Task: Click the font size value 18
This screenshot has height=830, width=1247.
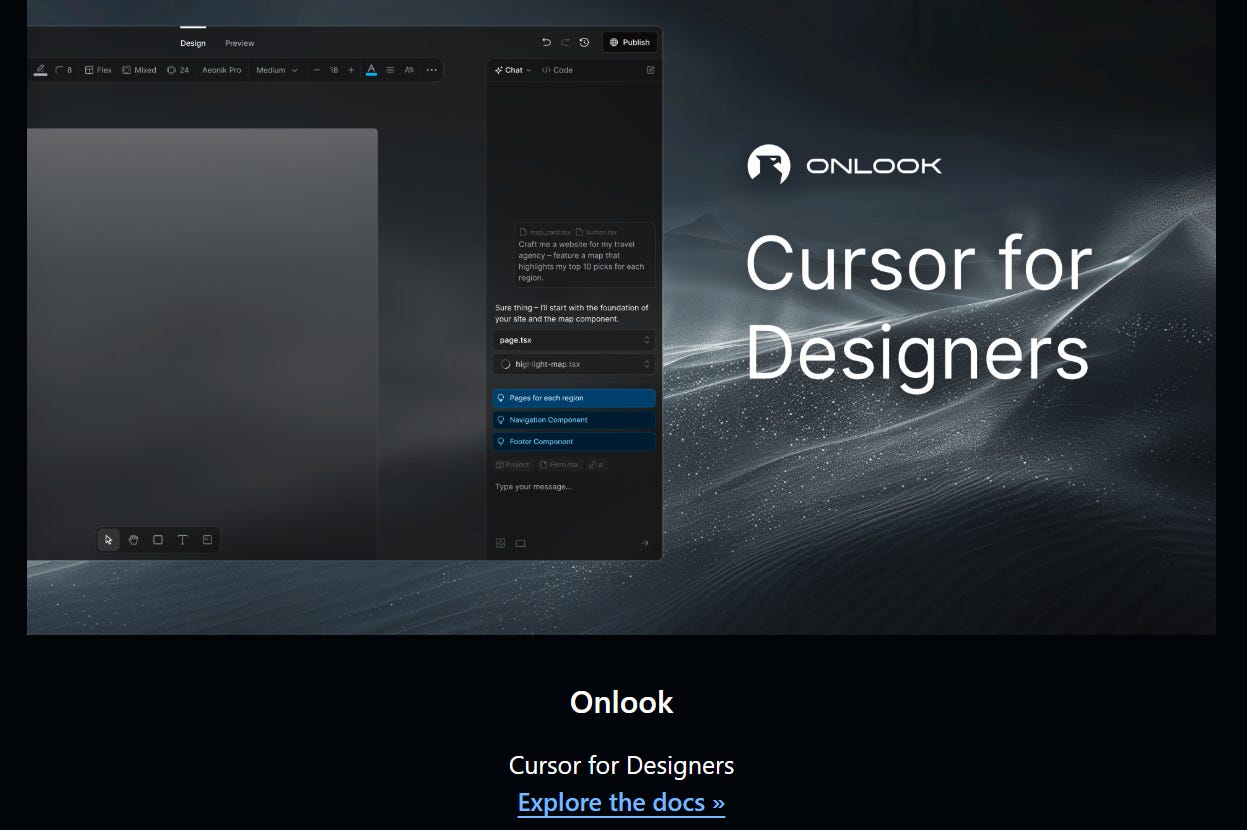Action: point(334,70)
